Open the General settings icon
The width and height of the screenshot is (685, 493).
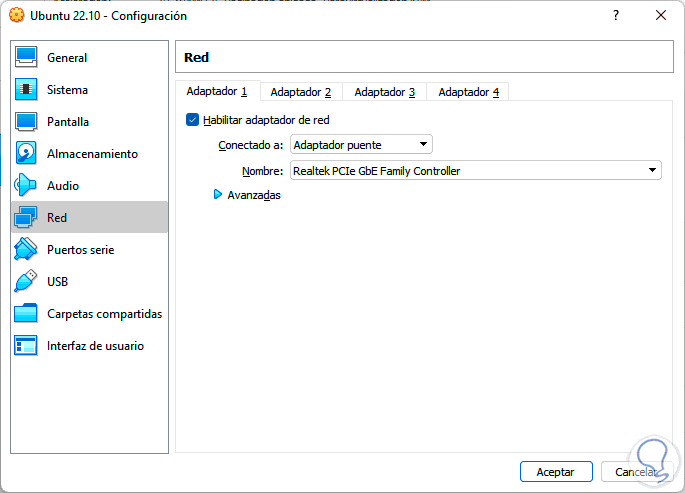pyautogui.click(x=26, y=58)
